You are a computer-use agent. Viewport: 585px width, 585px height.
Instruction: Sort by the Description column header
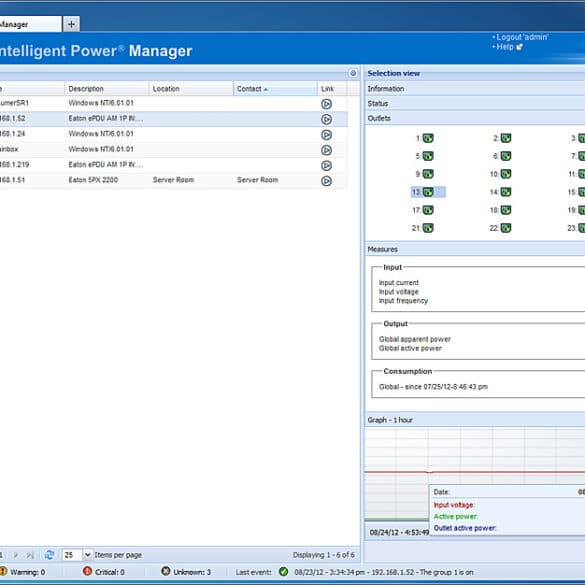pyautogui.click(x=107, y=89)
